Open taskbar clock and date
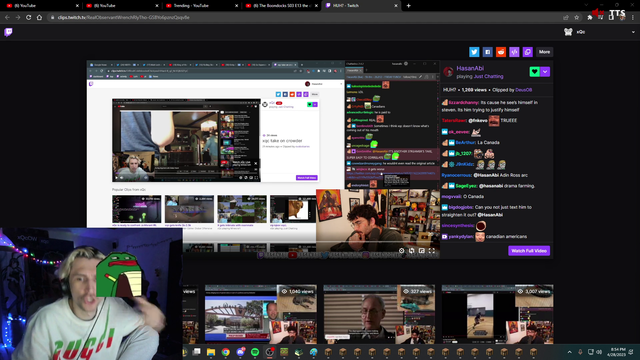 point(616,352)
